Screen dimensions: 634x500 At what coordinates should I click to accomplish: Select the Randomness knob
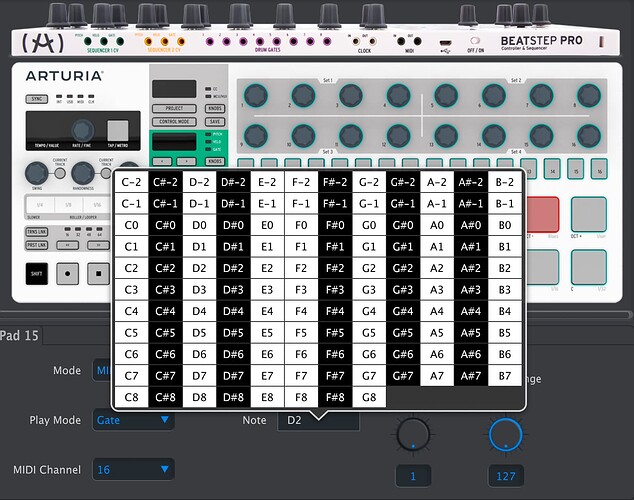pyautogui.click(x=83, y=173)
